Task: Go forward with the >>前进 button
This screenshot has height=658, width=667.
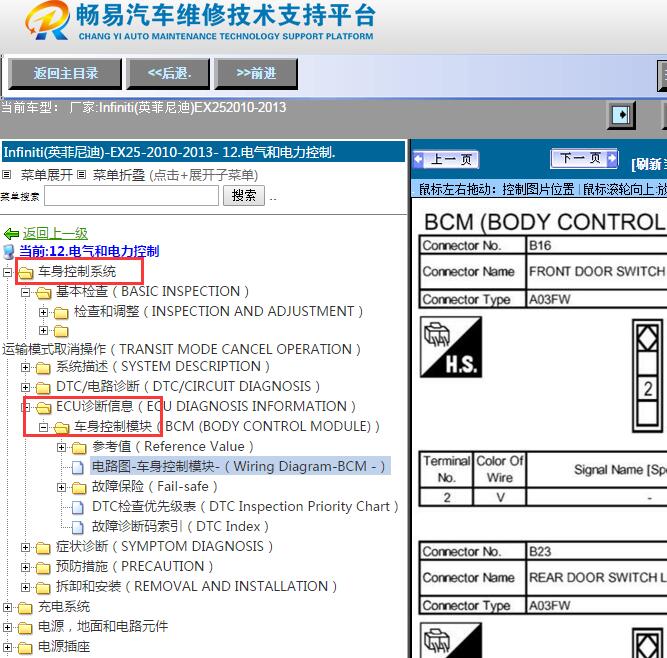Action: 256,74
